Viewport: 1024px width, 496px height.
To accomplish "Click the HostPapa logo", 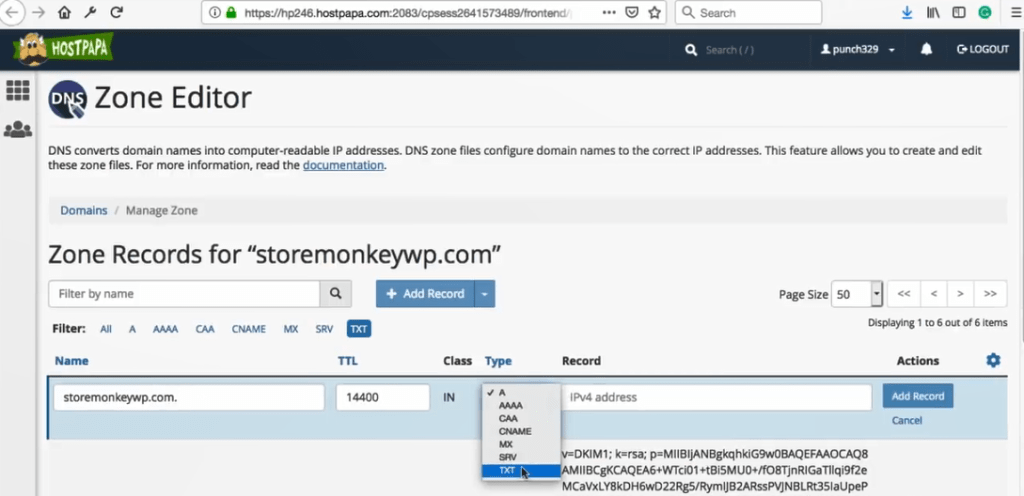I will 63,49.
